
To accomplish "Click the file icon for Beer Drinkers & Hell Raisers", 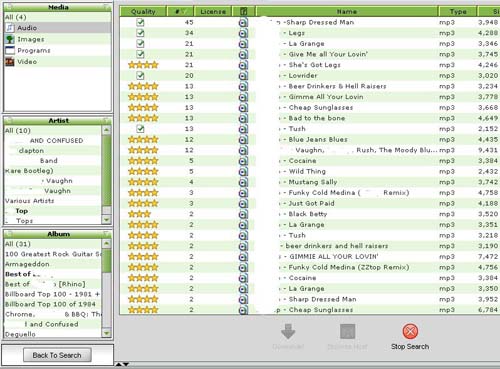I will (x=243, y=86).
